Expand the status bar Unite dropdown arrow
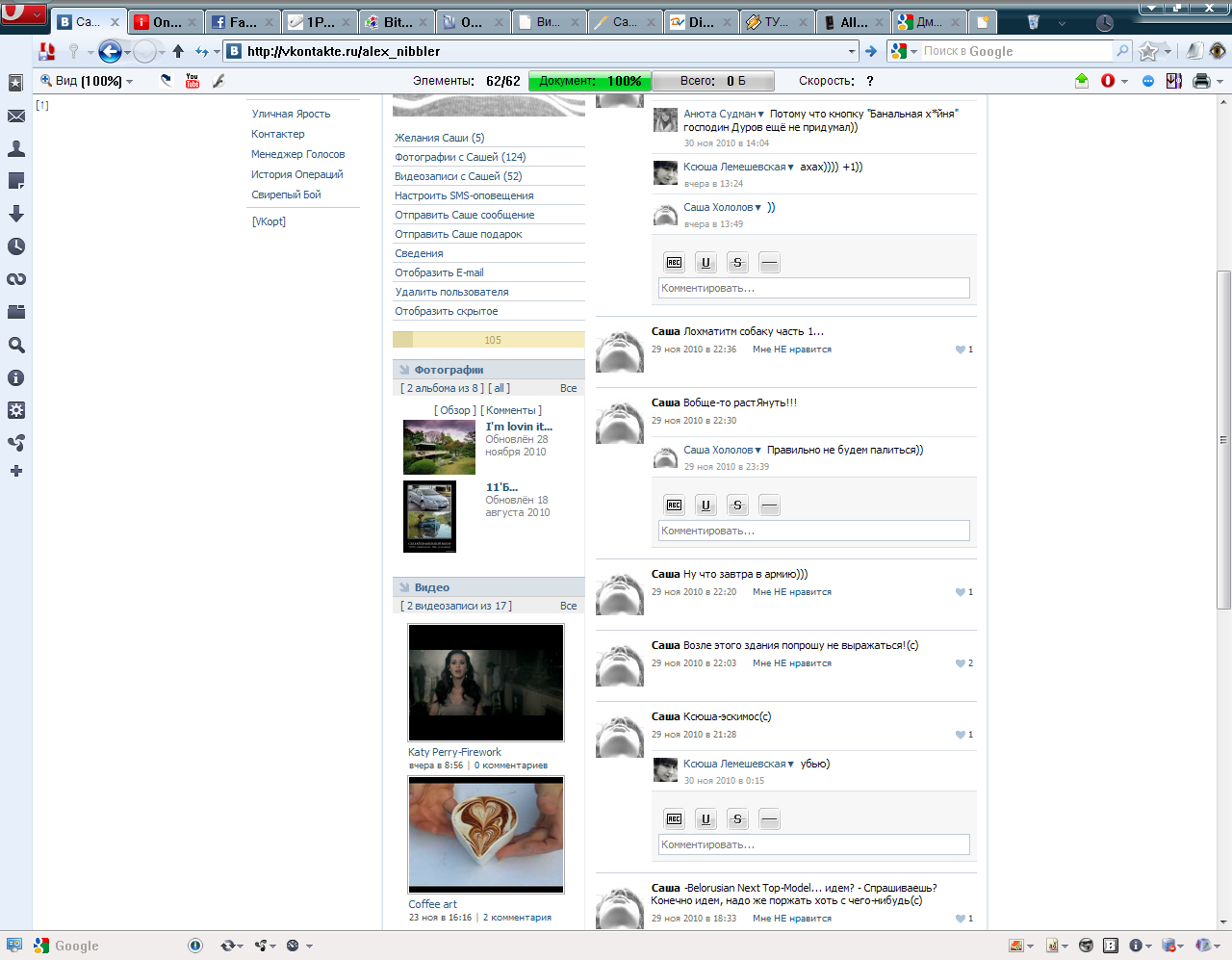Image resolution: width=1232 pixels, height=960 pixels. click(273, 946)
